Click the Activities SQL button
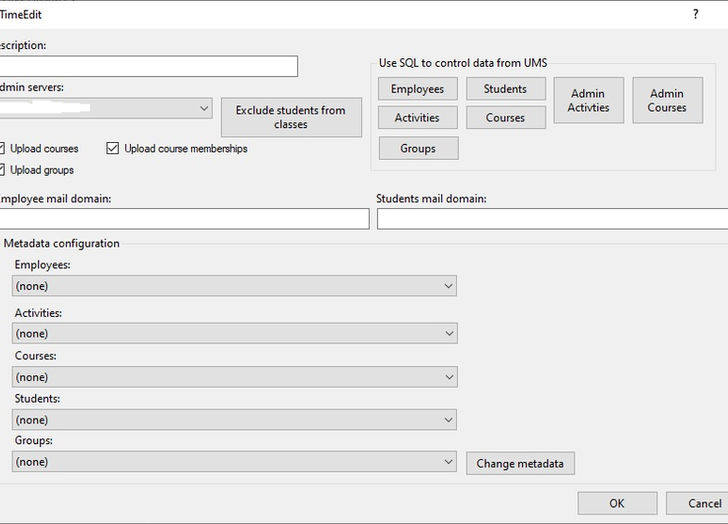This screenshot has height=524, width=728. pyautogui.click(x=417, y=117)
